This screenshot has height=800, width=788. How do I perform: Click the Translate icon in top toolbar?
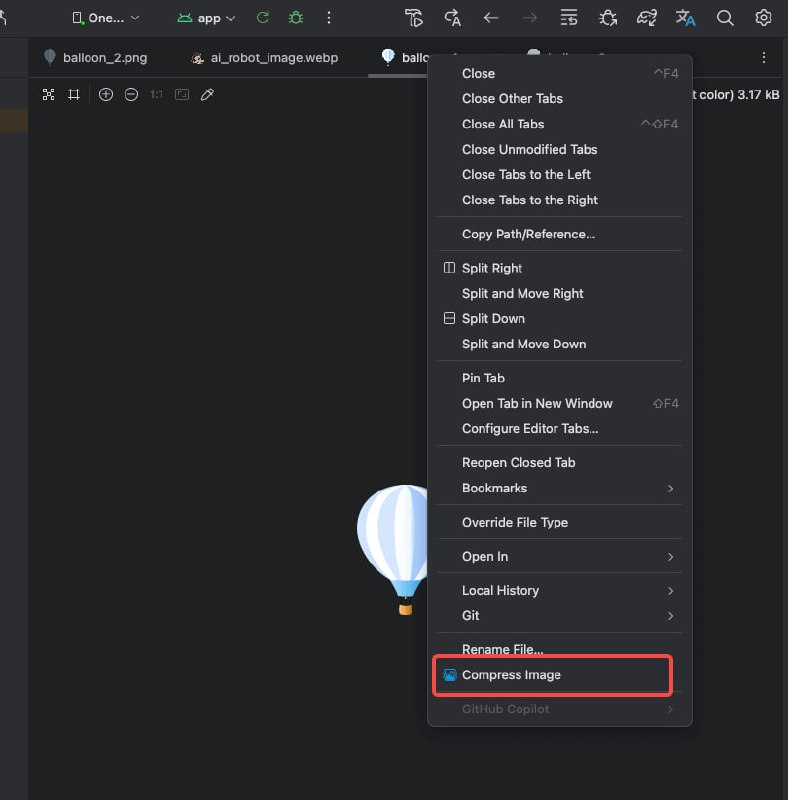click(x=685, y=18)
